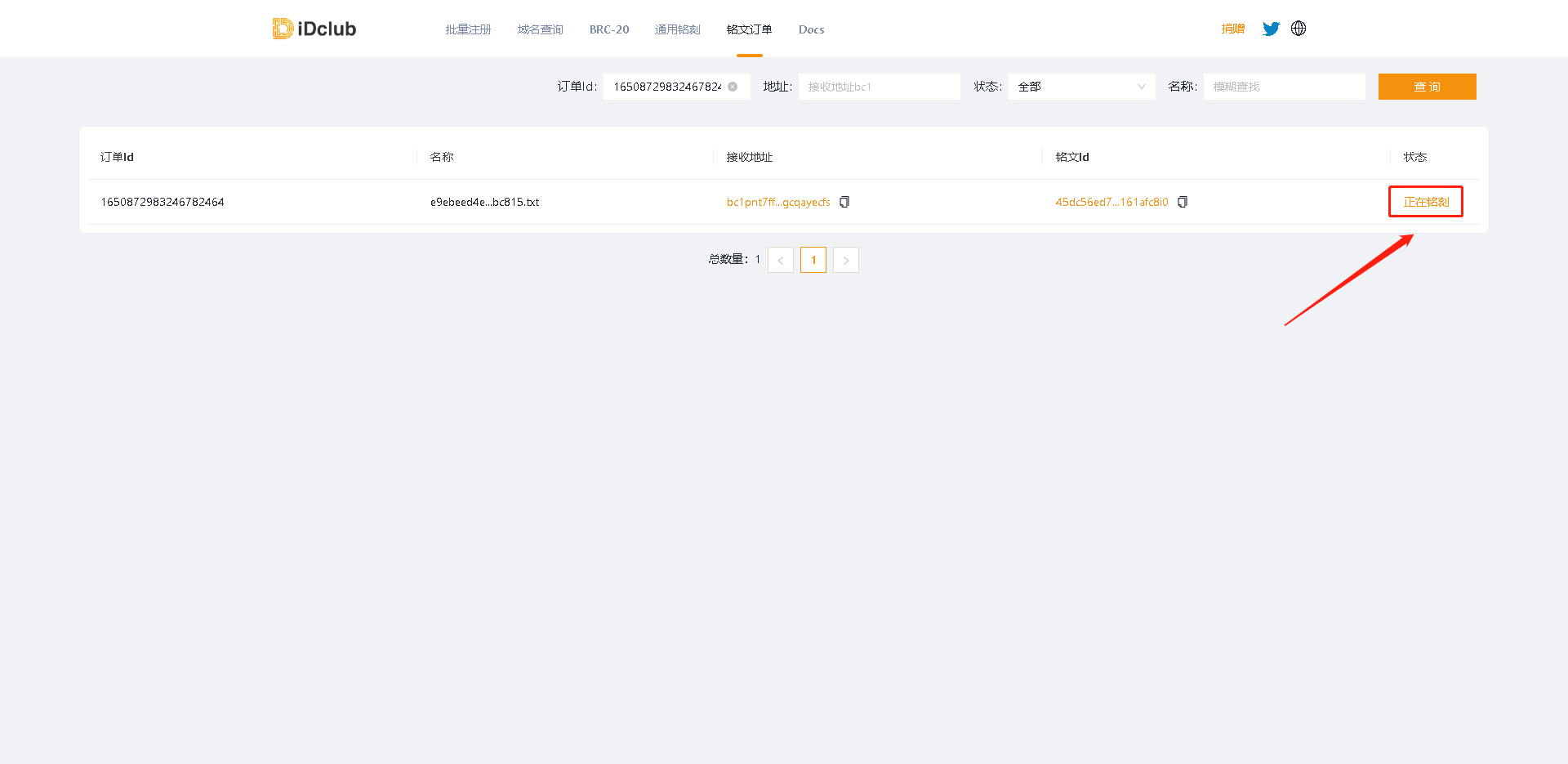Focus the 名称 fuzzy search field

click(1284, 87)
